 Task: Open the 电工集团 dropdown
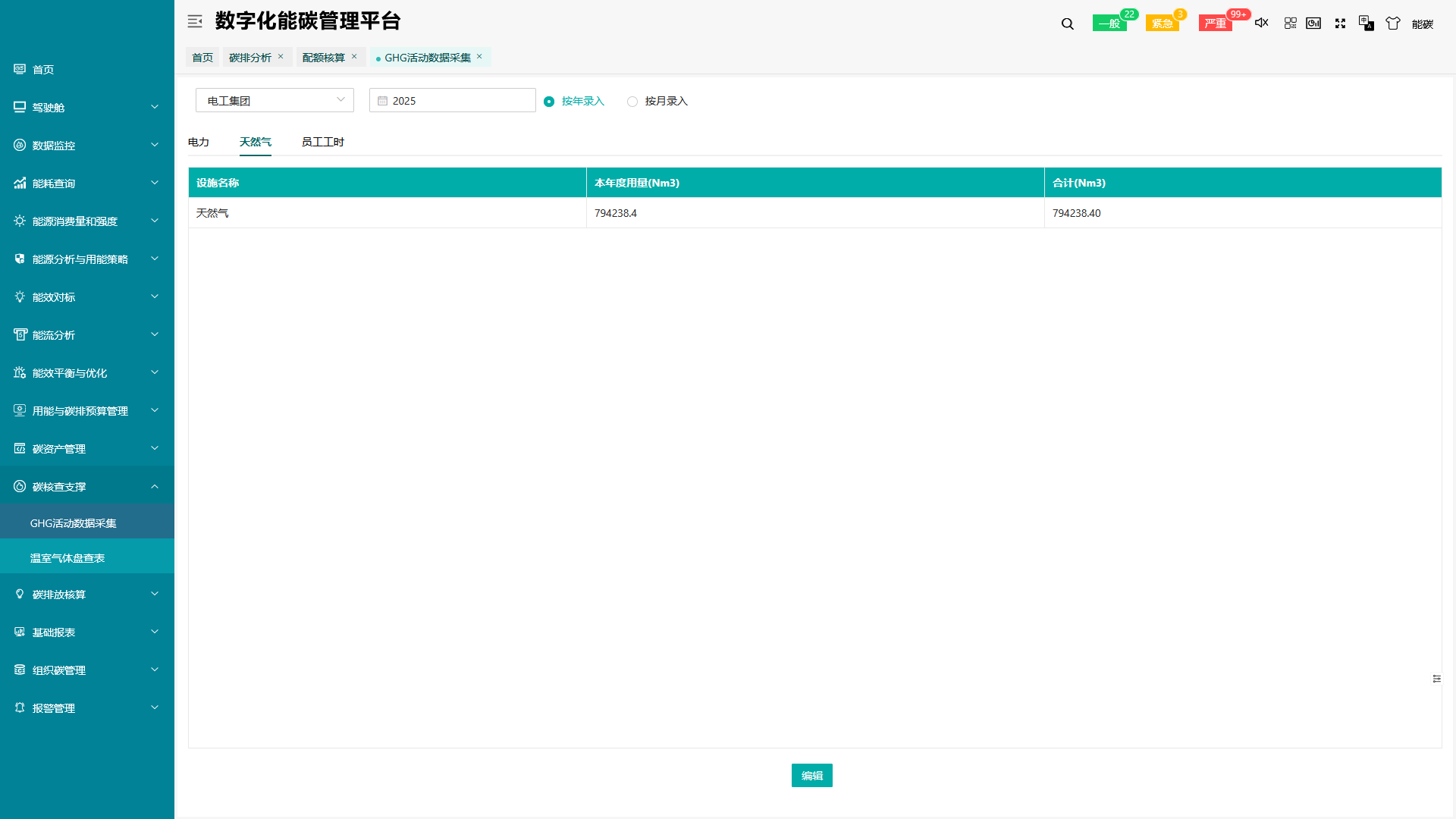(x=275, y=100)
